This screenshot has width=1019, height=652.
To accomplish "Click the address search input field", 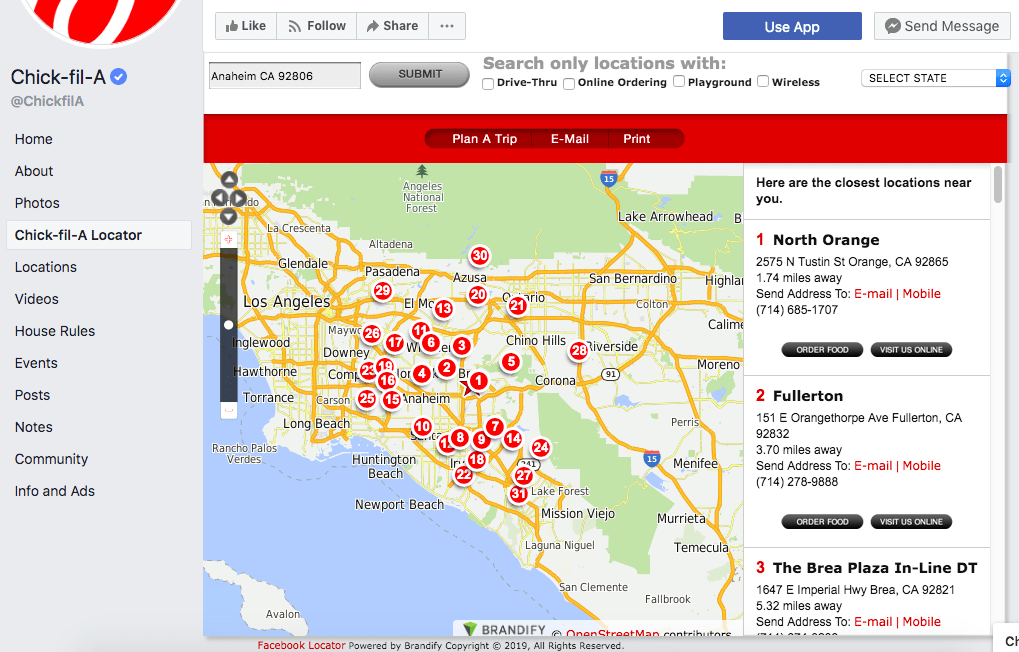I will [285, 75].
